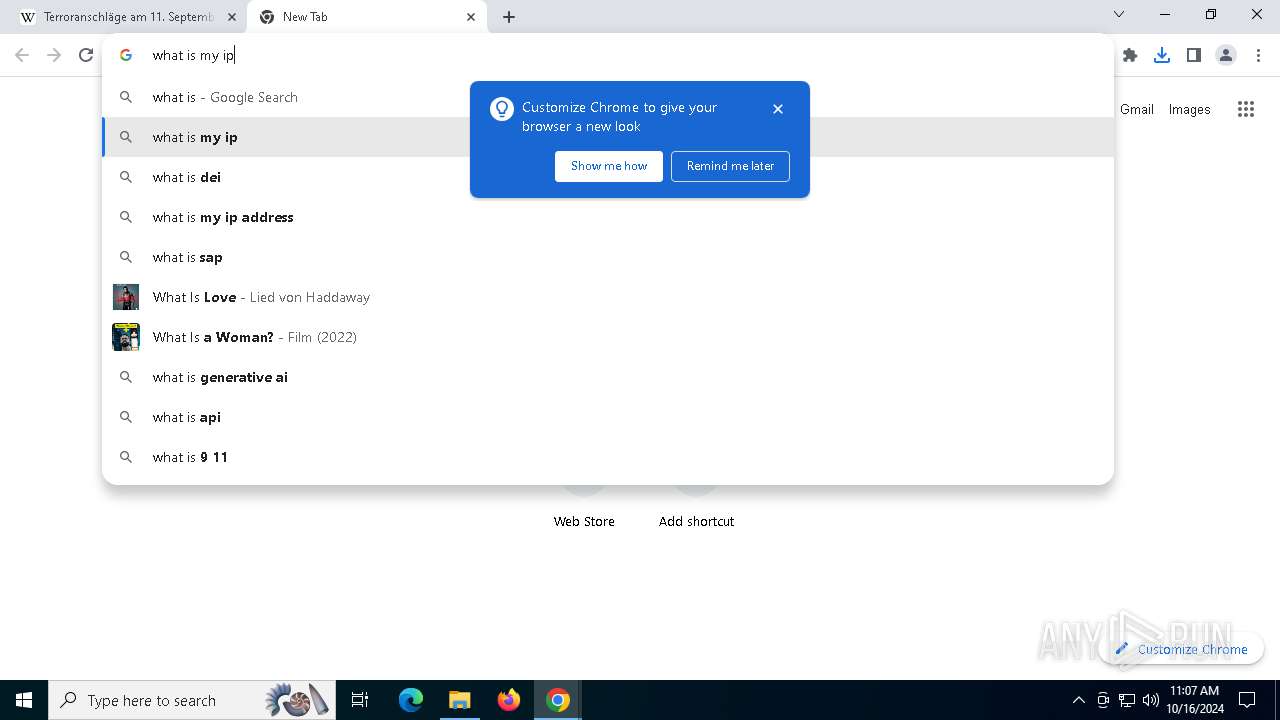Click the taskbar clock showing 11:07 AM
Screen dimensions: 1280x720
tap(1195, 700)
